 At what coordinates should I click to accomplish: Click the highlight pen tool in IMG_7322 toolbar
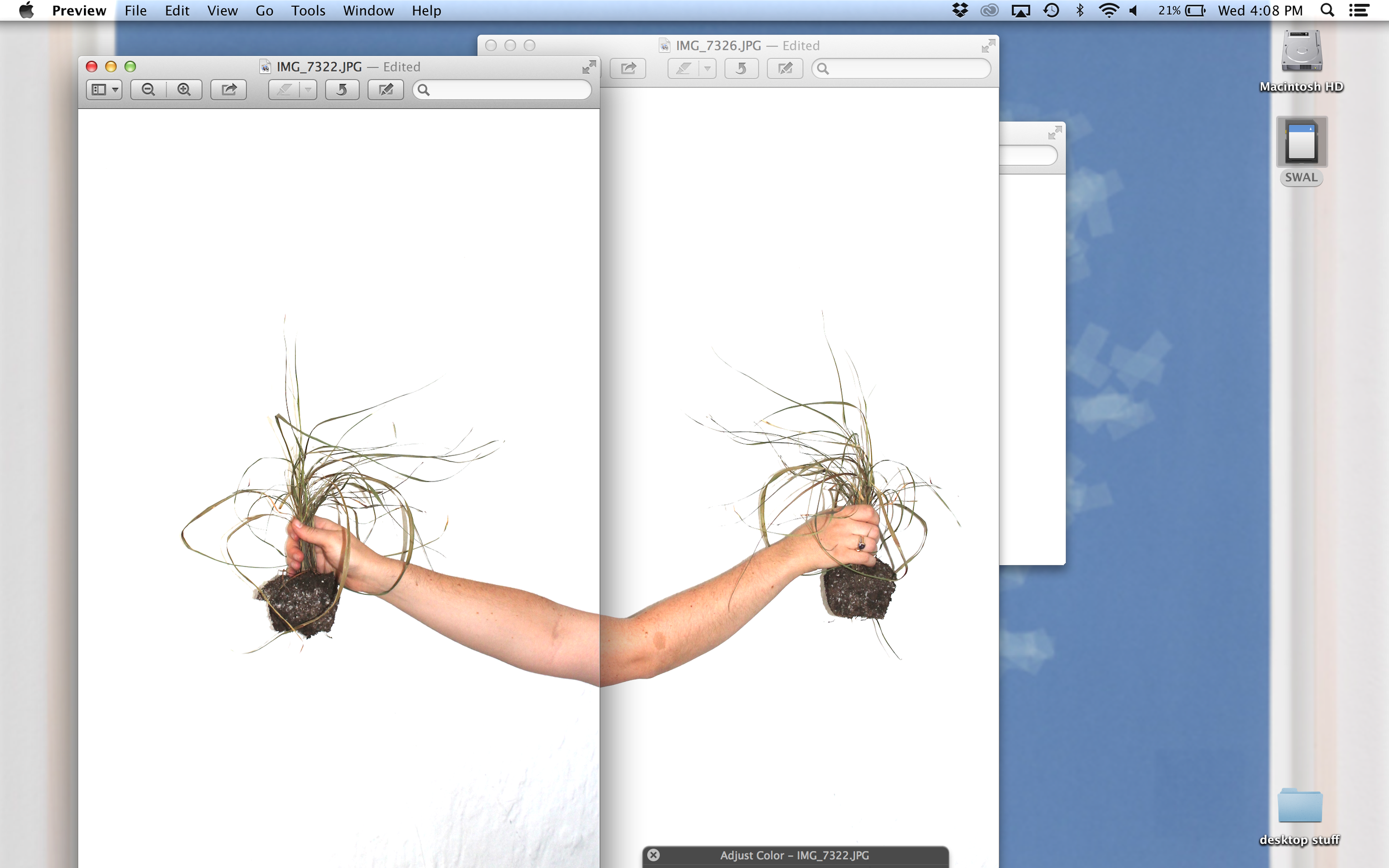pyautogui.click(x=284, y=89)
